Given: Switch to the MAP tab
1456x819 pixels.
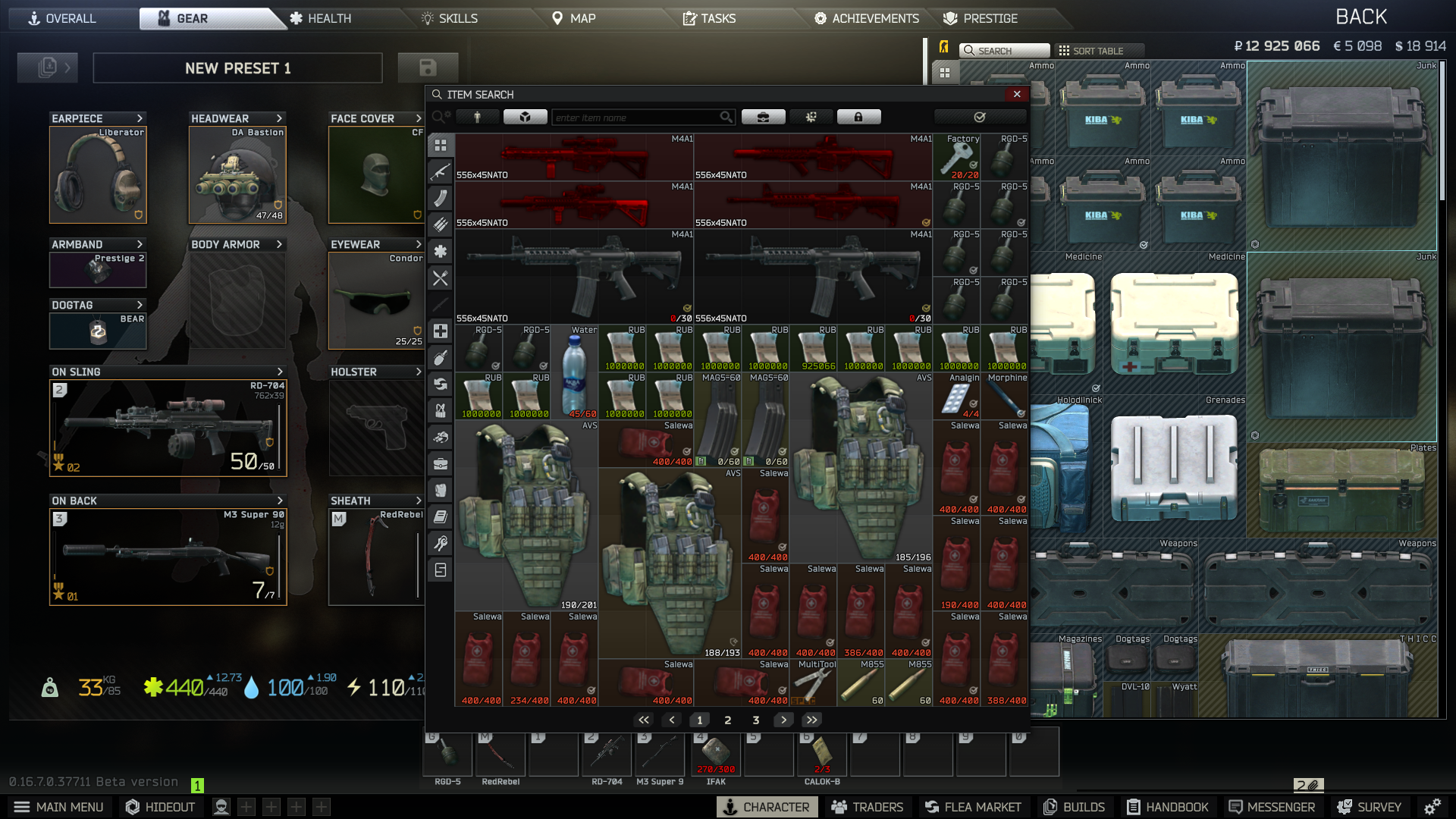Looking at the screenshot, I should click(573, 18).
